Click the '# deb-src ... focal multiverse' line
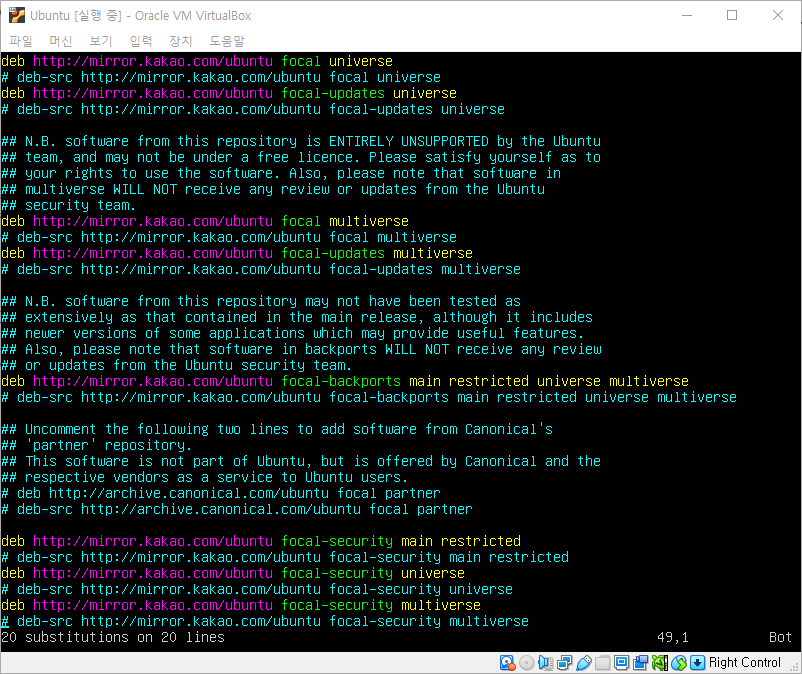 click(x=229, y=237)
